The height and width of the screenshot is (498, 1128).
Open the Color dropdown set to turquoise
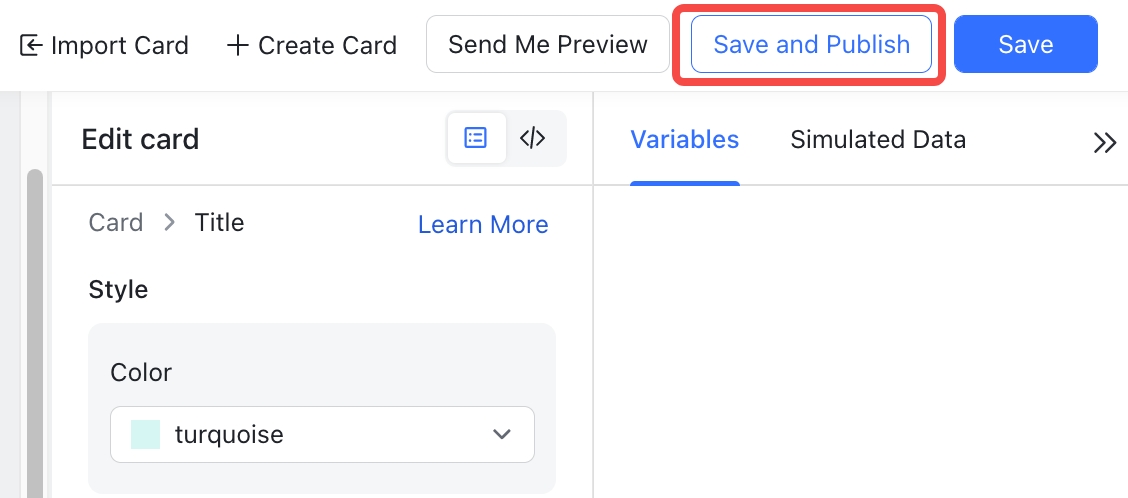[322, 434]
